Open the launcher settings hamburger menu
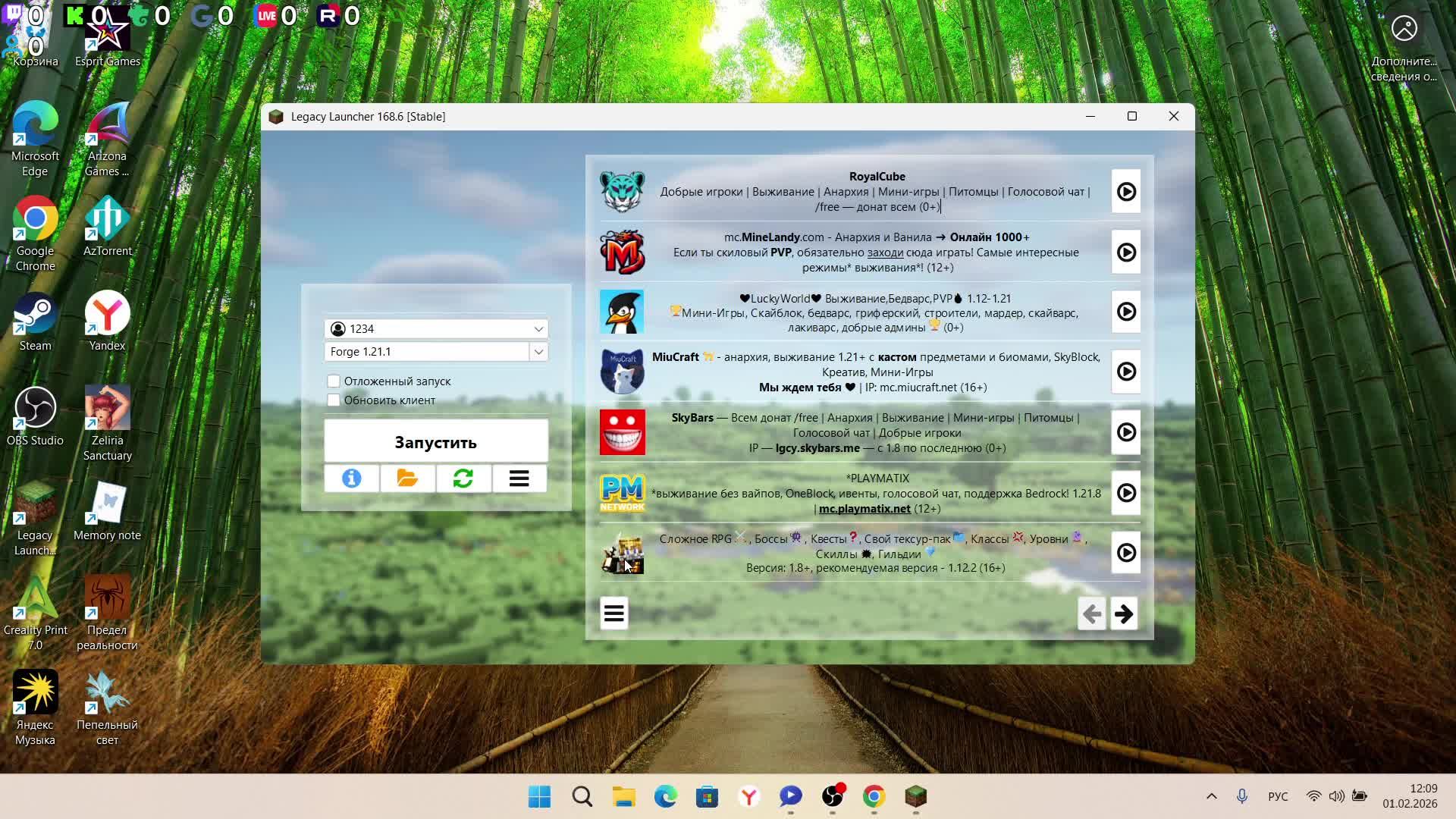 pos(519,479)
